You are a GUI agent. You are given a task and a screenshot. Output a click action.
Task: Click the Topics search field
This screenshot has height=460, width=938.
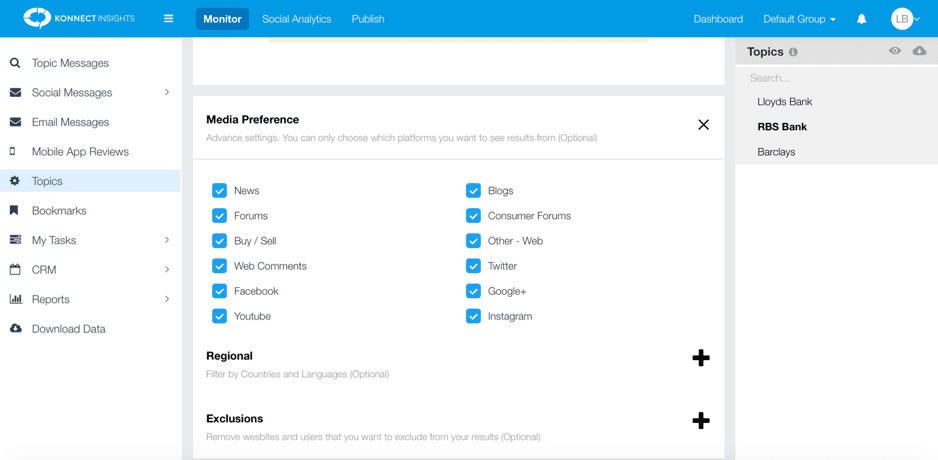click(x=836, y=78)
